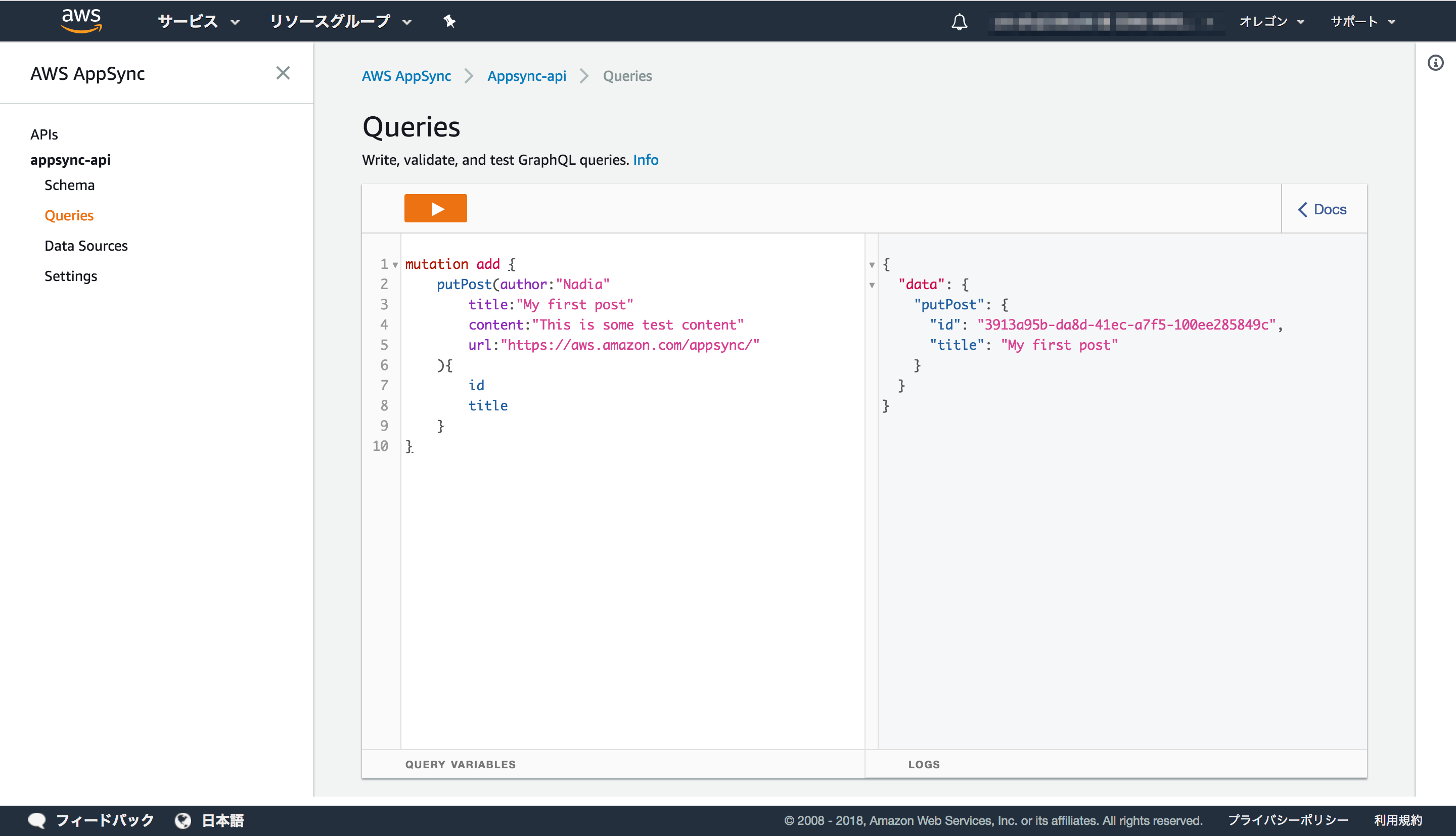Click the pin shortcut icon in navbar
Screen dimensions: 1456x836
[x=449, y=22]
